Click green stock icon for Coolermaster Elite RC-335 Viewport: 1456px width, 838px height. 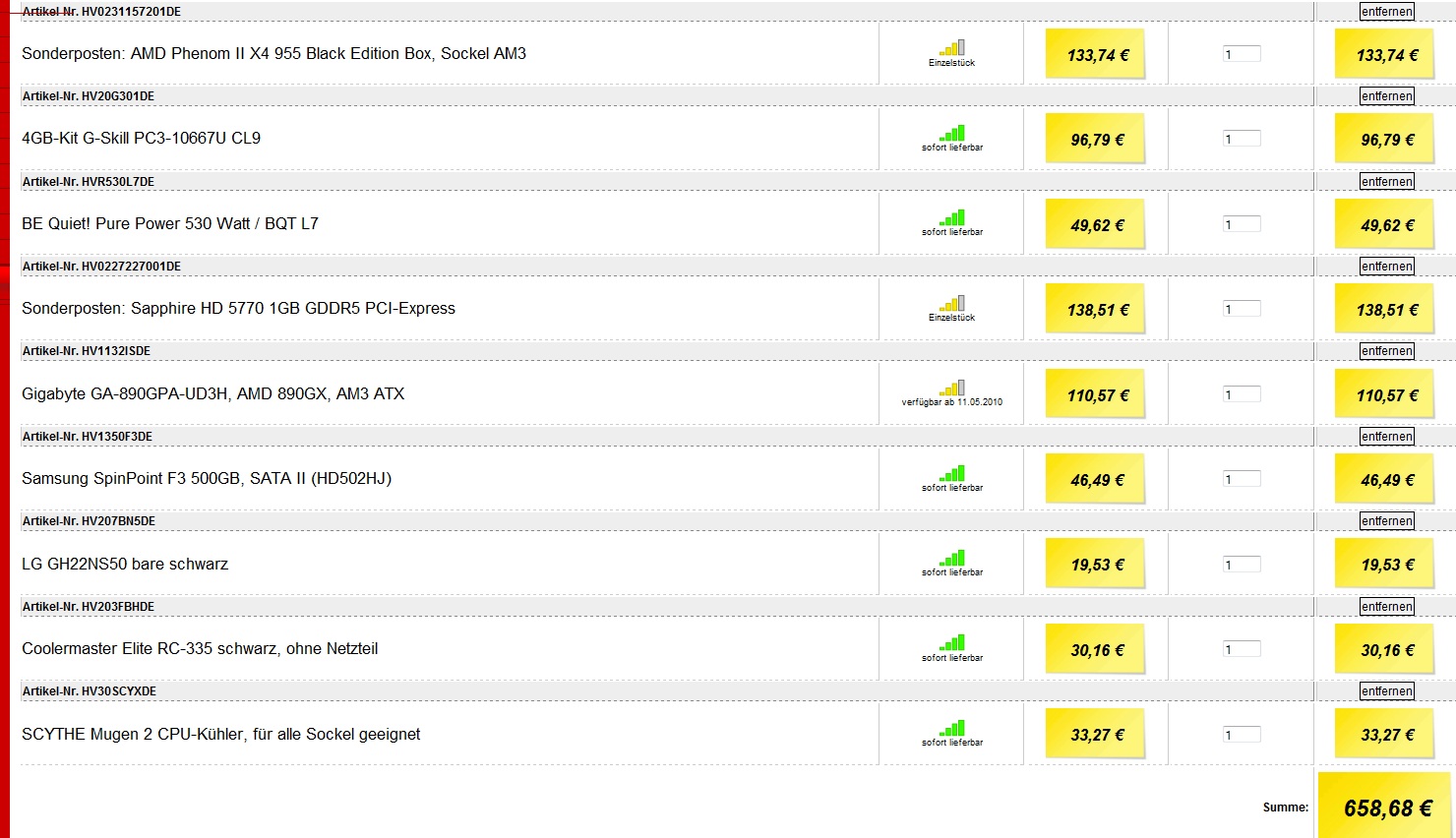tap(952, 643)
